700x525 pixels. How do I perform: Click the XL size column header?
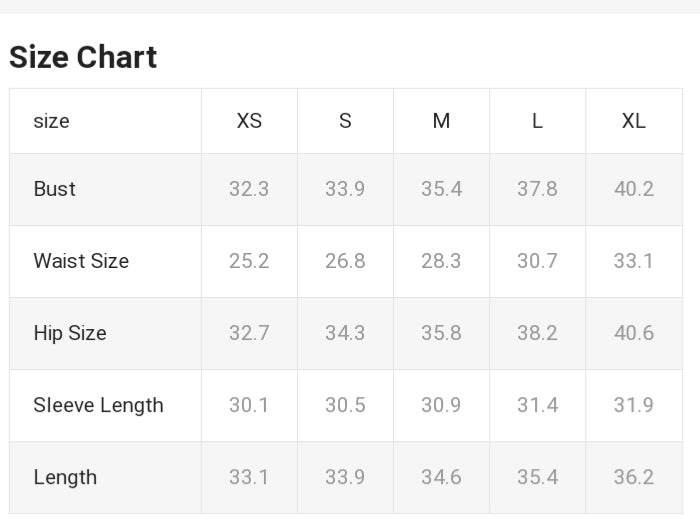(x=633, y=121)
